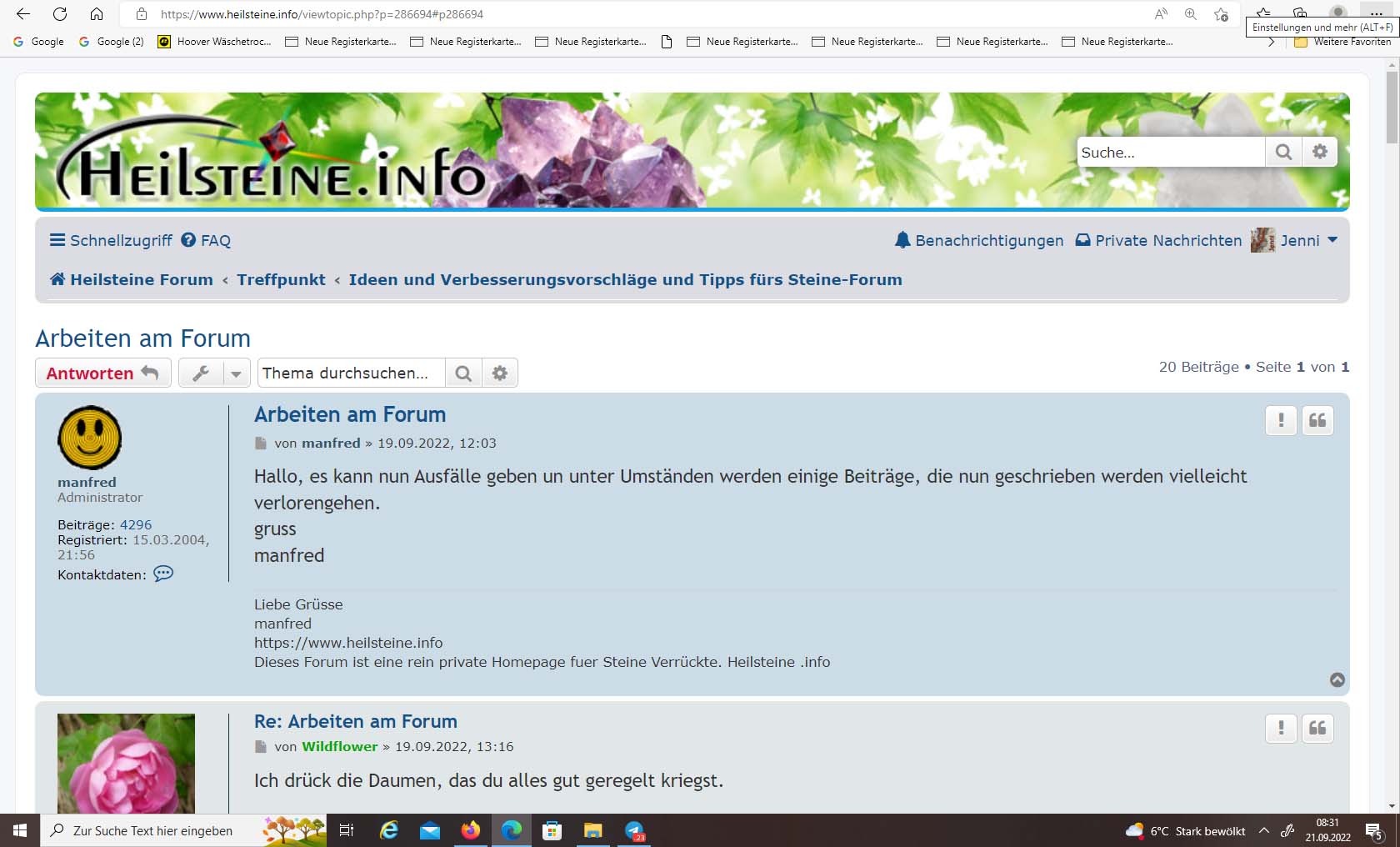Click manfred's contact details speech bubble

tap(163, 574)
